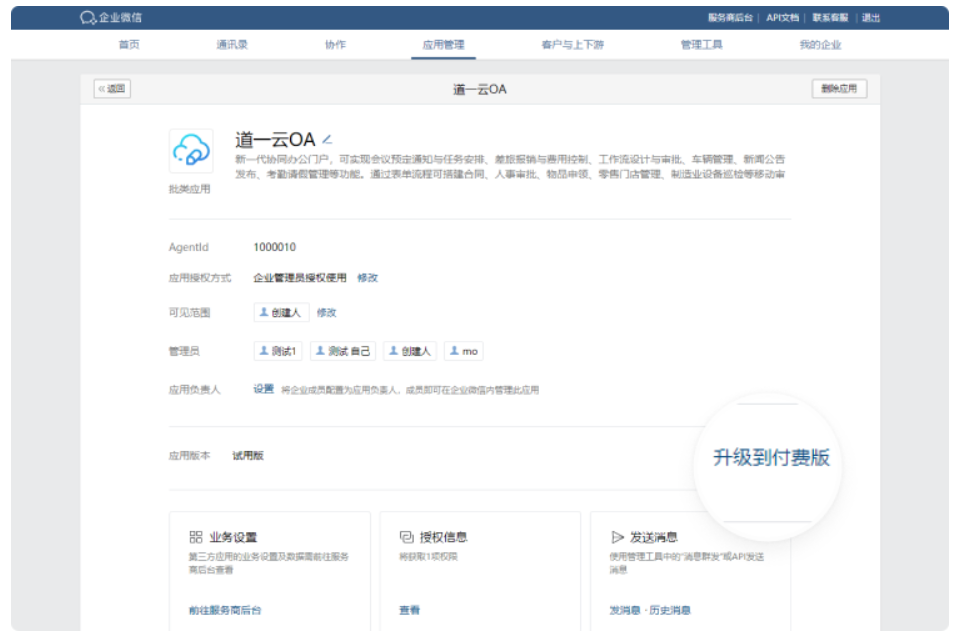
Task: Click the 删除应用 button
Action: point(839,89)
